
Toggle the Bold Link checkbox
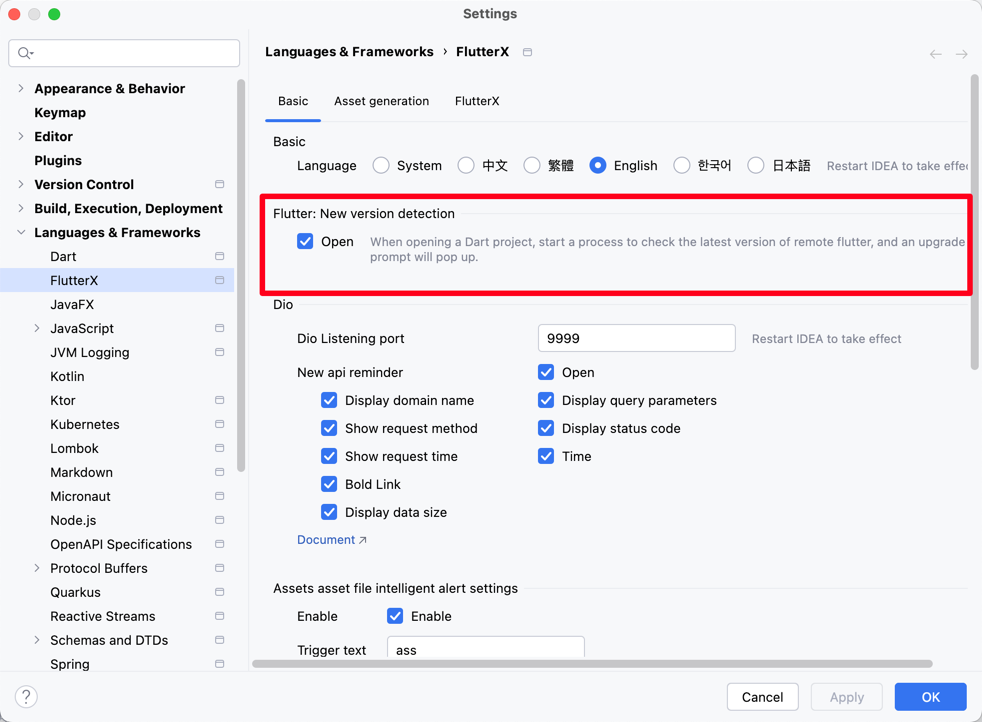(x=329, y=484)
